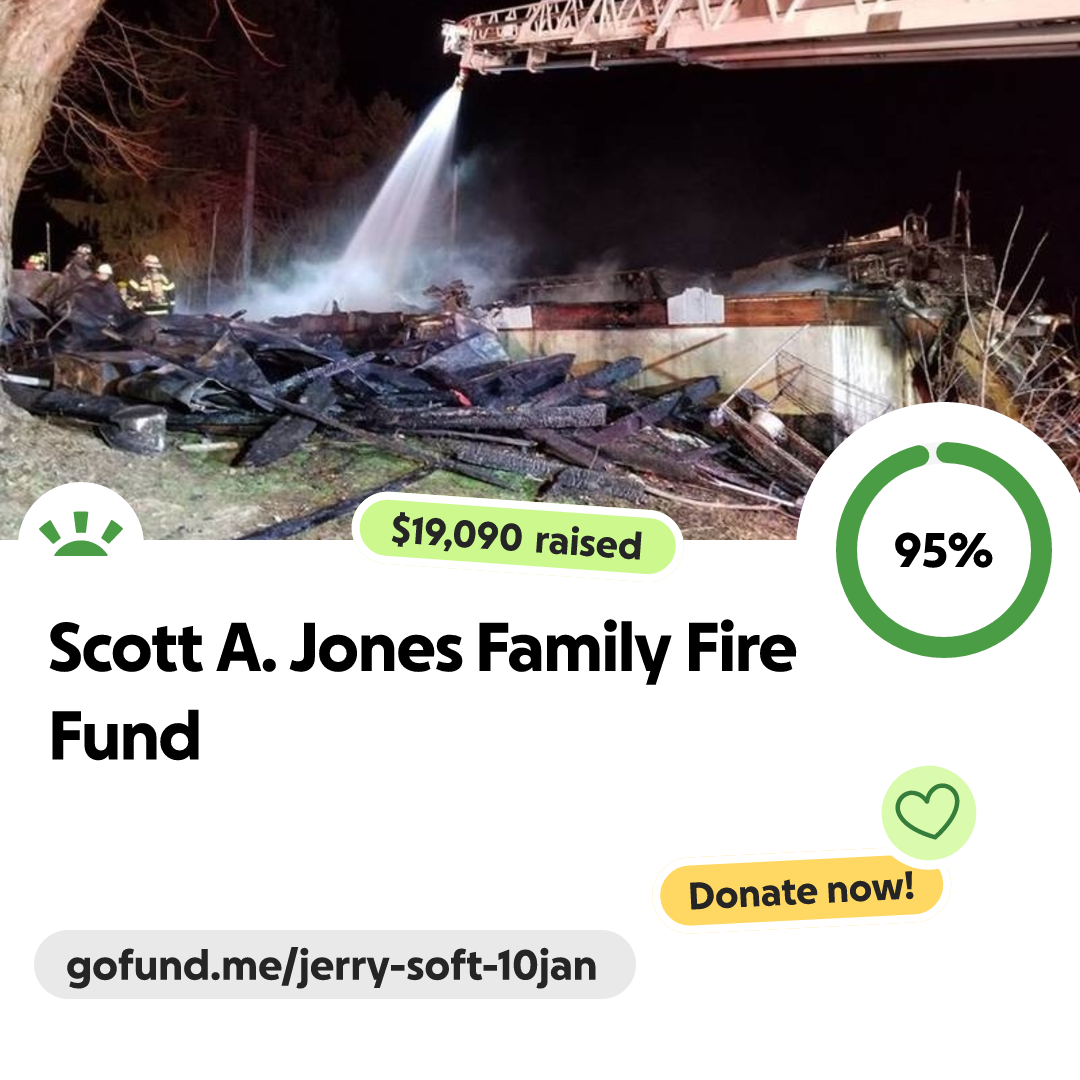Click the word Fund in the title
This screenshot has width=1080, height=1080.
tap(125, 736)
